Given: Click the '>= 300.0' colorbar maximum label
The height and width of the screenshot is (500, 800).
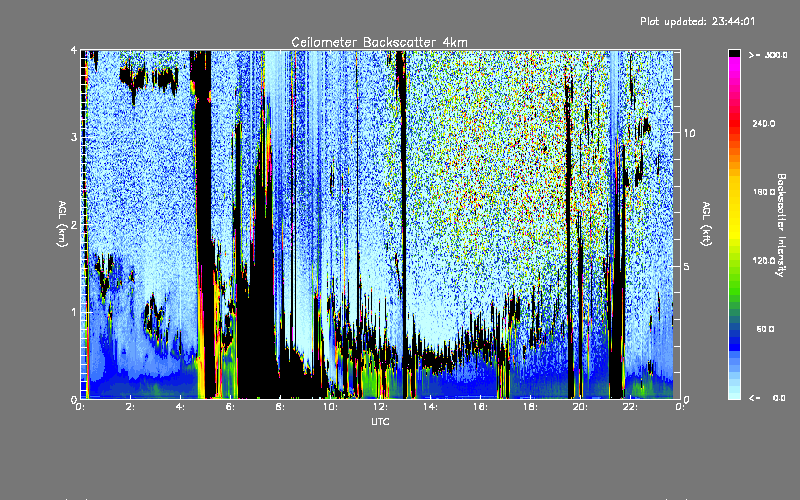Looking at the screenshot, I should (x=768, y=55).
